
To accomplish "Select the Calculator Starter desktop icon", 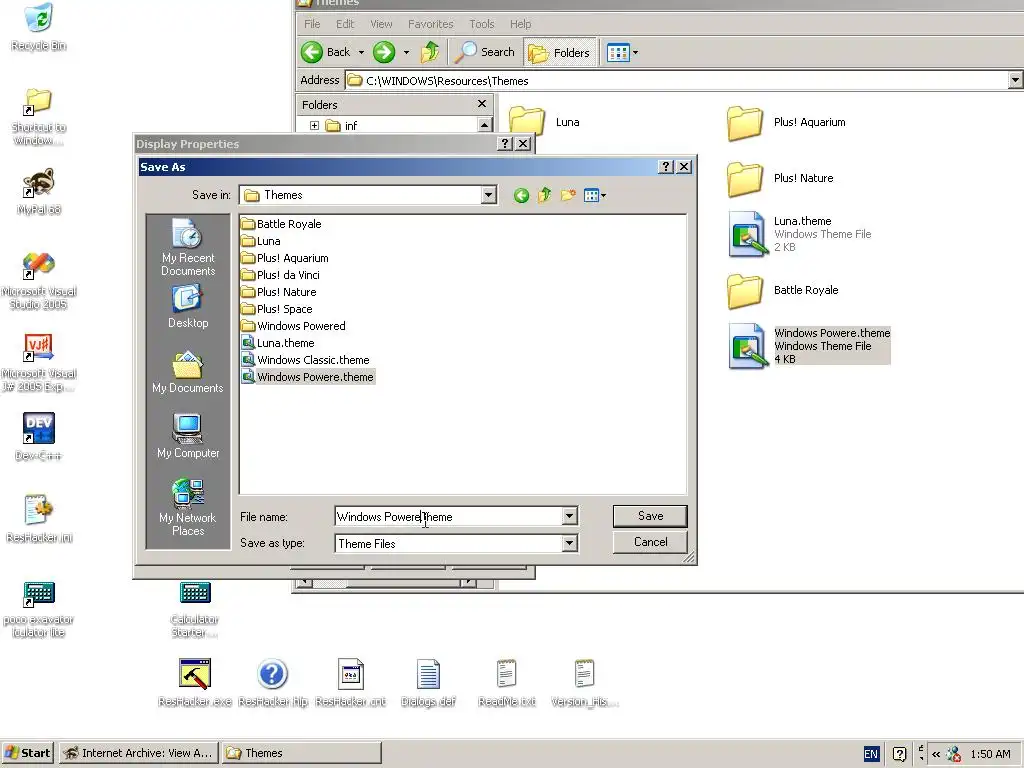I will coord(195,609).
